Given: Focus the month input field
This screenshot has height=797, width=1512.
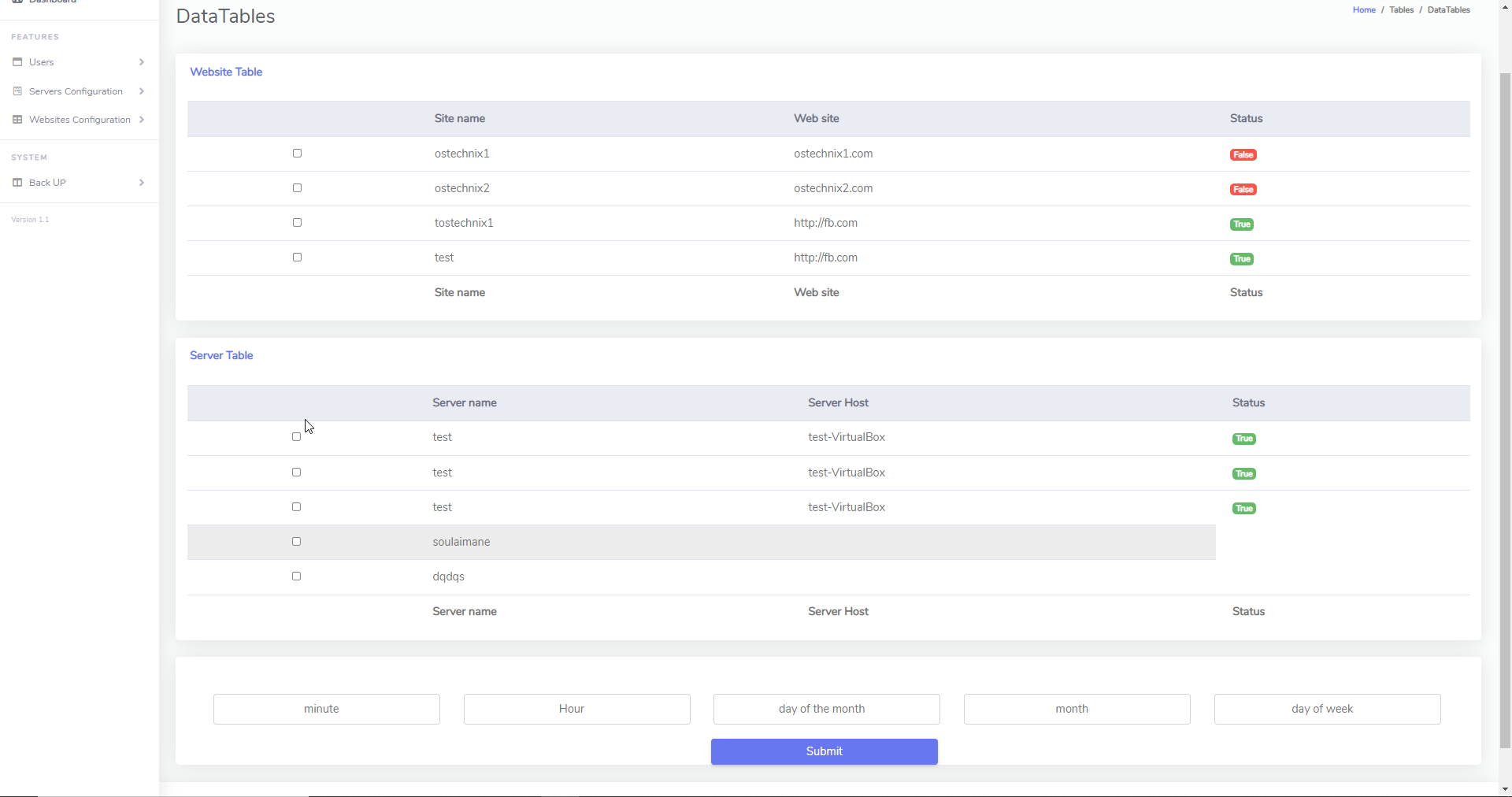Looking at the screenshot, I should pyautogui.click(x=1077, y=709).
